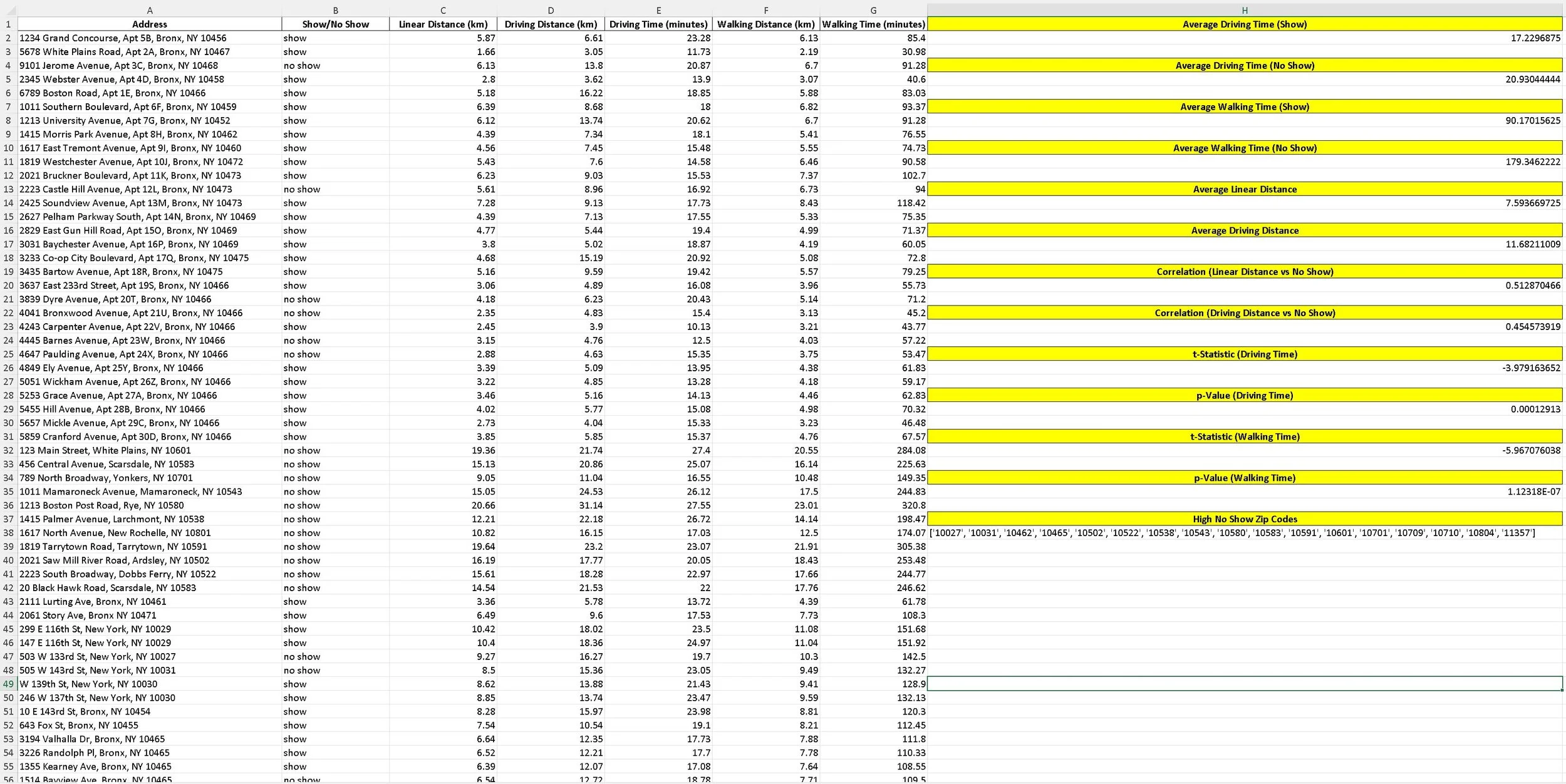Select row 49 header number
Image resolution: width=1566 pixels, height=784 pixels.
[x=8, y=684]
